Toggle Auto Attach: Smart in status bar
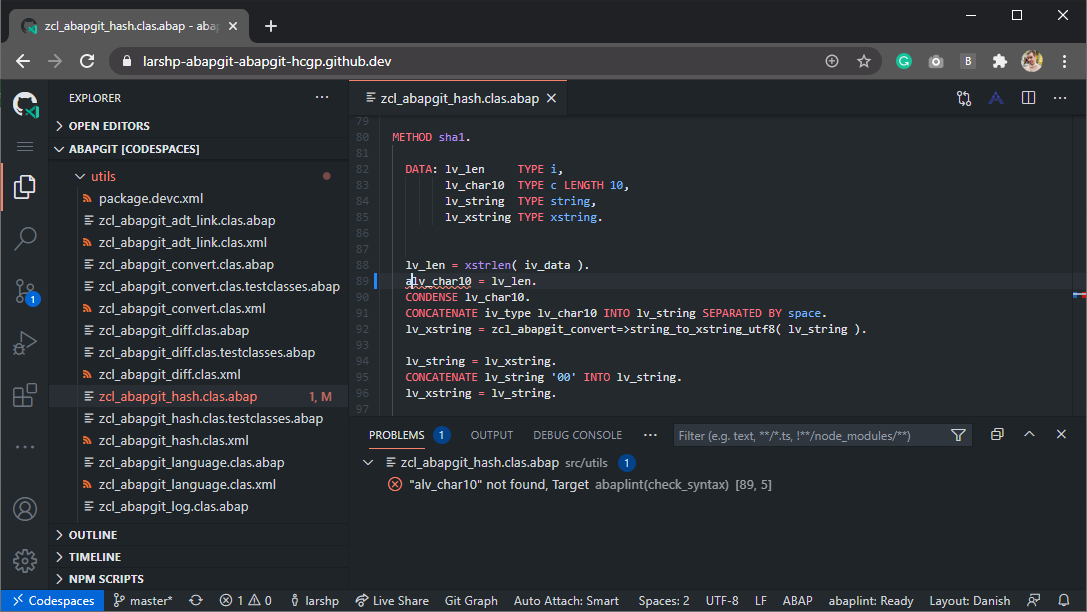This screenshot has width=1087, height=612. point(569,600)
